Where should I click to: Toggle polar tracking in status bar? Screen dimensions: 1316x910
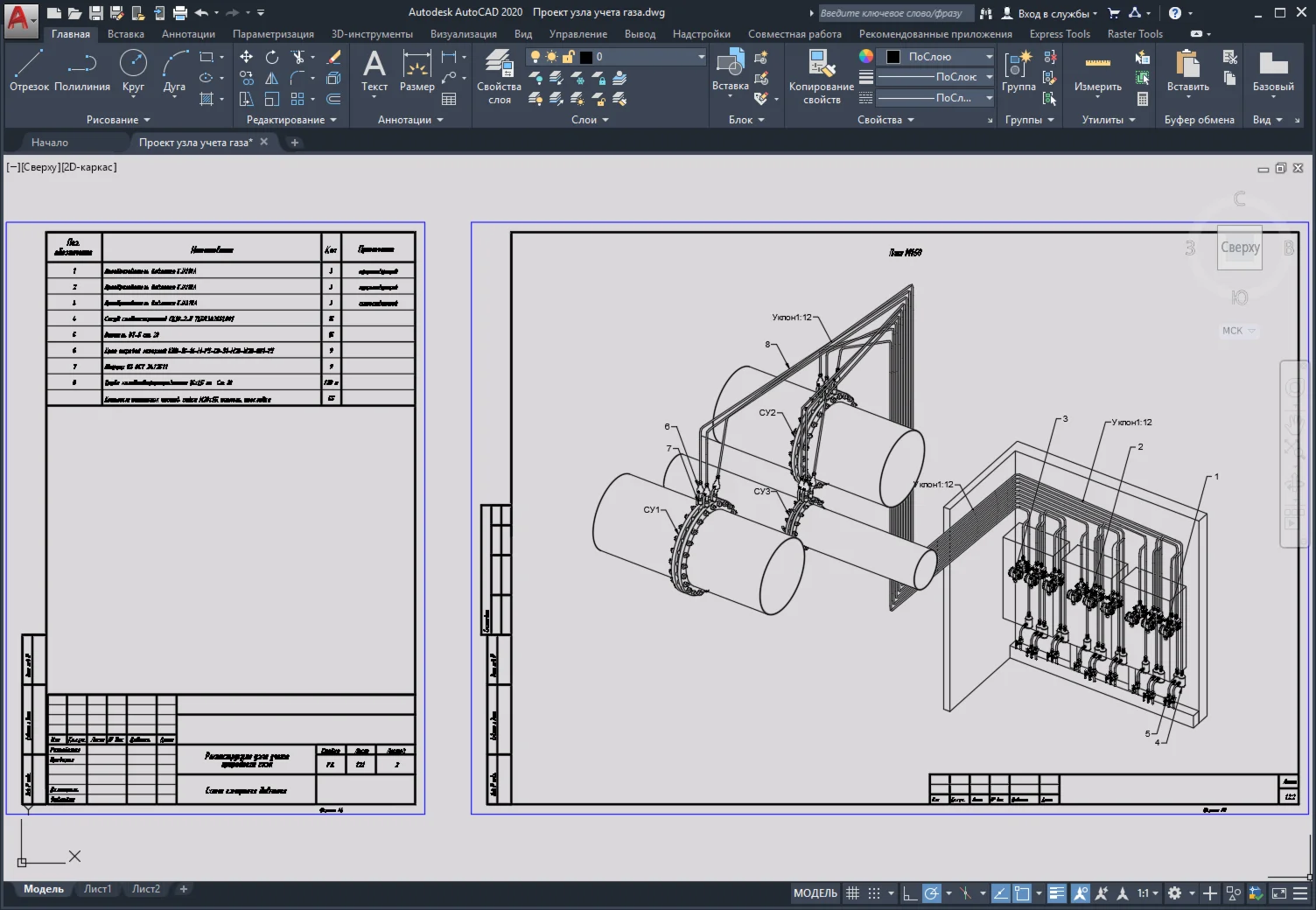tap(932, 893)
